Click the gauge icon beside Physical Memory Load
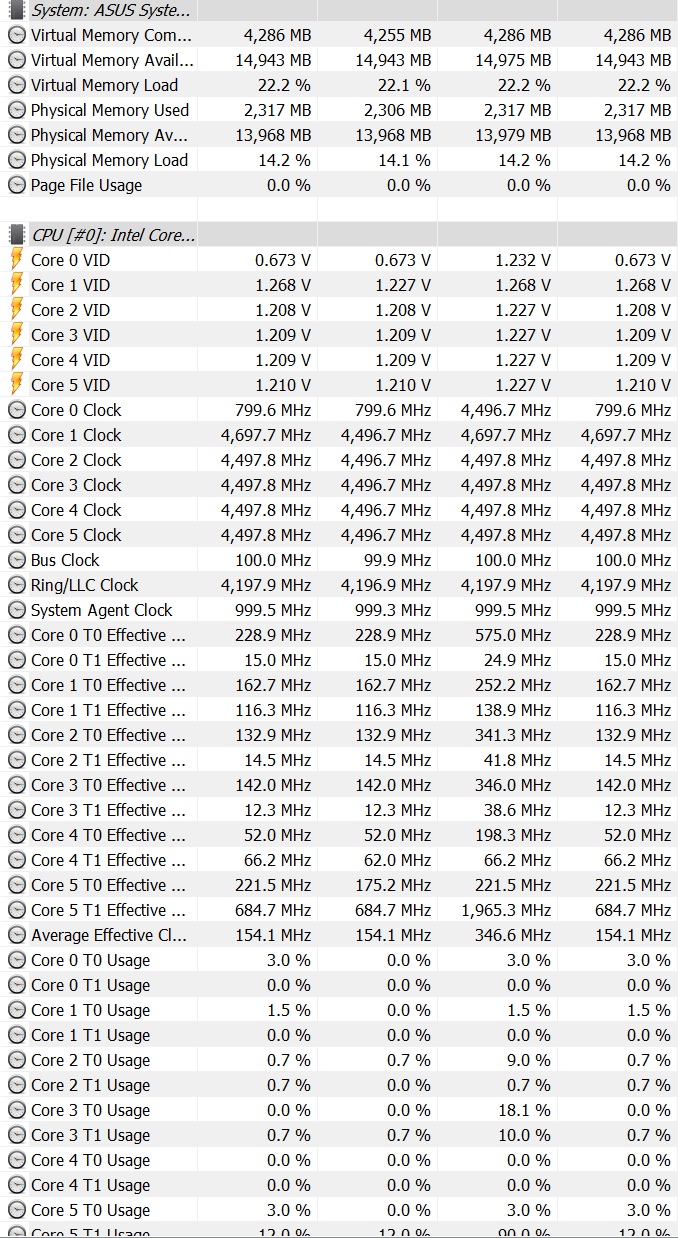The image size is (678, 1238). tap(16, 160)
